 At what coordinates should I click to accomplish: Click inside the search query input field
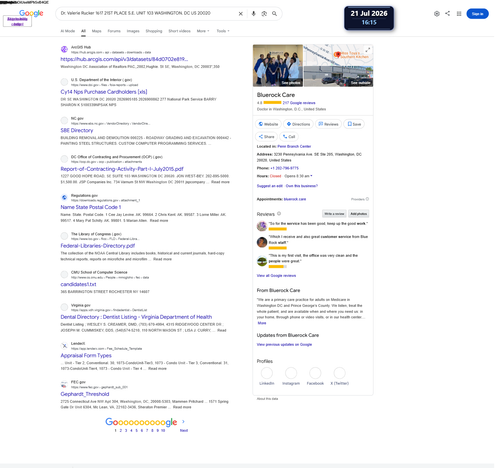pyautogui.click(x=147, y=13)
